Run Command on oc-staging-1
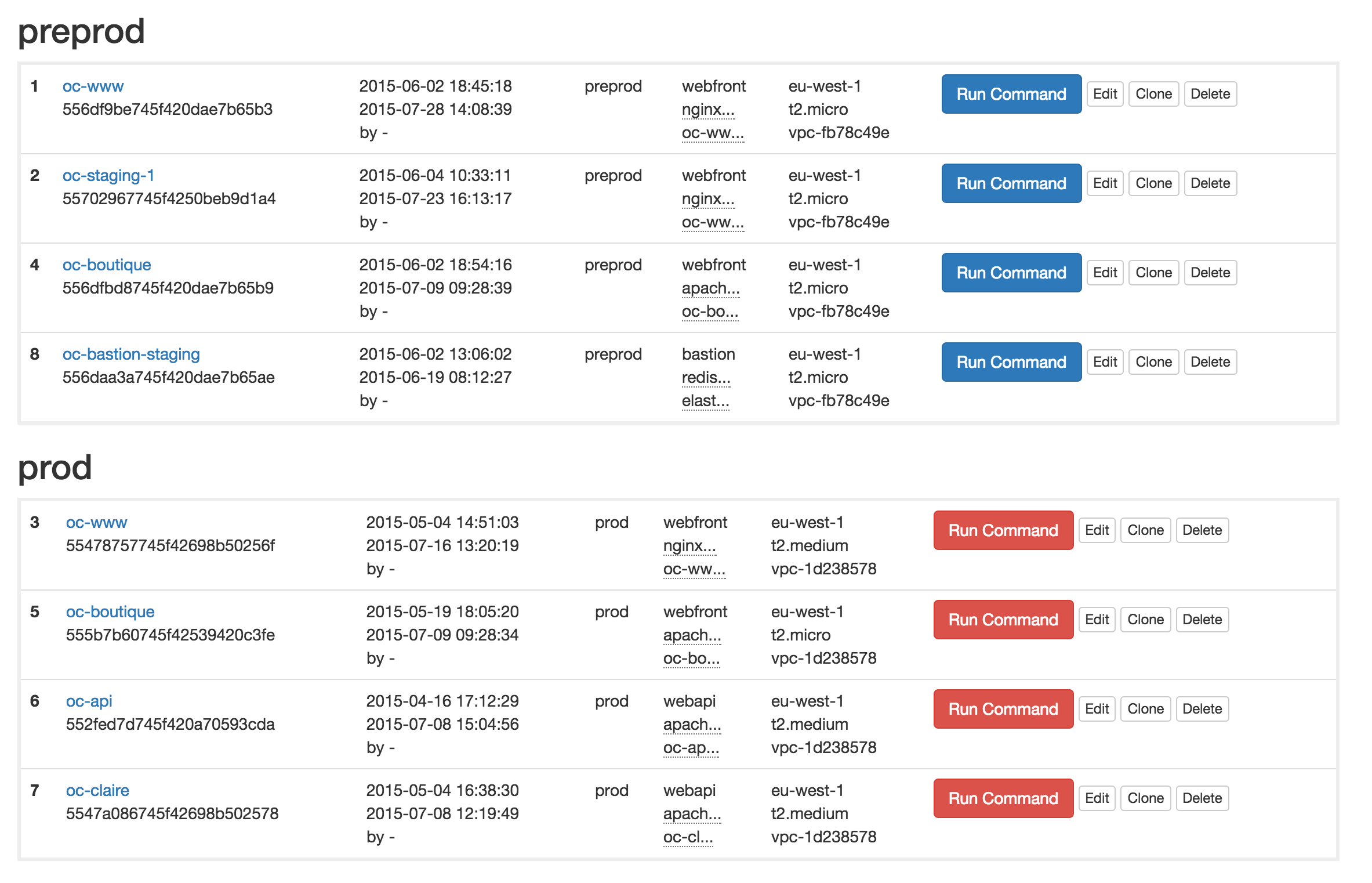This screenshot has height=883, width=1372. pyautogui.click(x=1011, y=183)
